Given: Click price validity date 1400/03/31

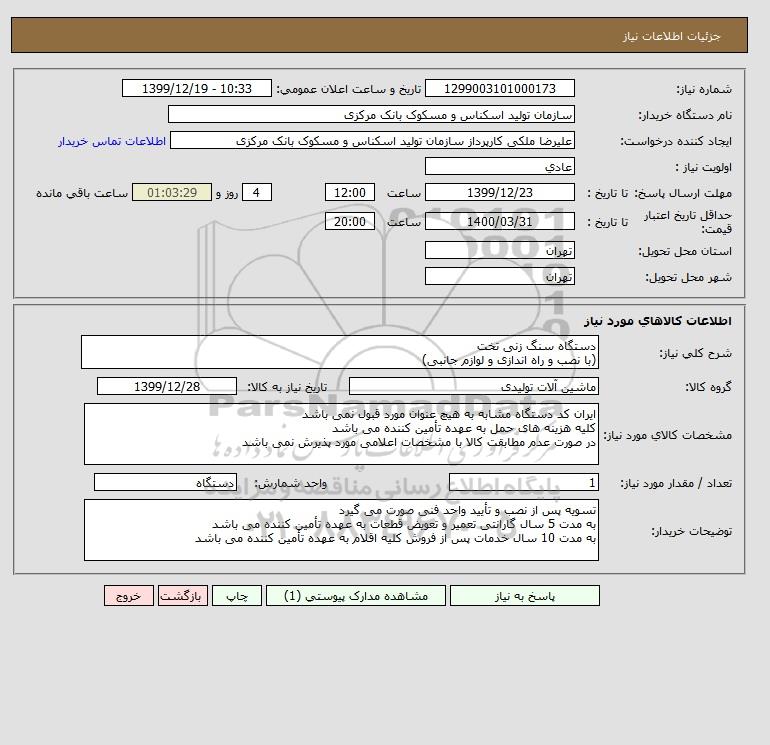Looking at the screenshot, I should (499, 221).
